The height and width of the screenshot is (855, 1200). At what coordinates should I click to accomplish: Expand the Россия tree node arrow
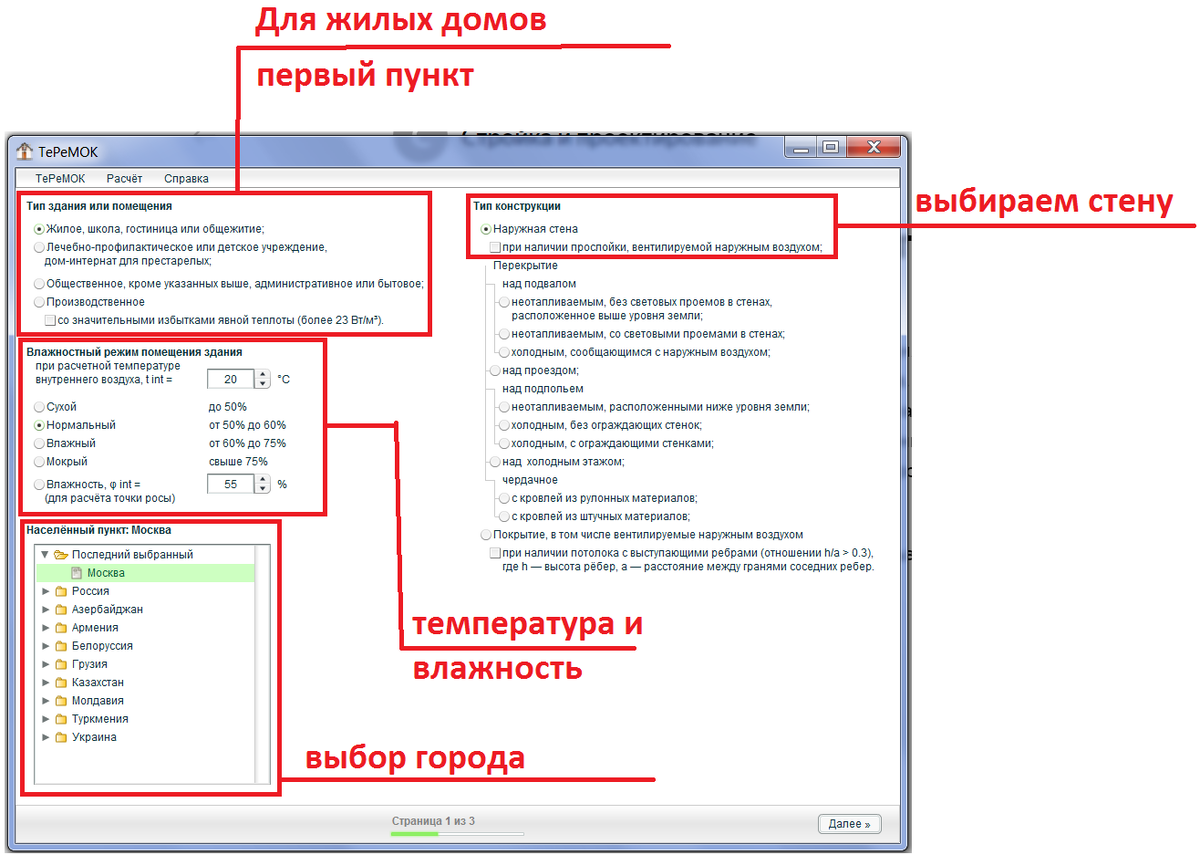tap(45, 591)
